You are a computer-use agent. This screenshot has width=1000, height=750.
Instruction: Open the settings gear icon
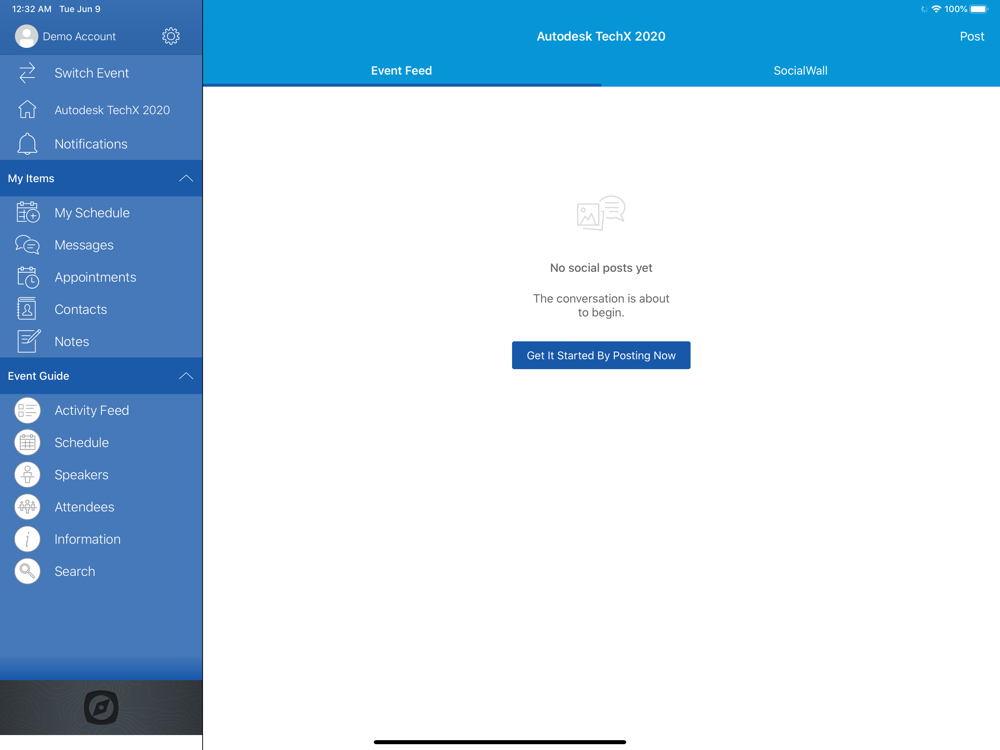(170, 36)
